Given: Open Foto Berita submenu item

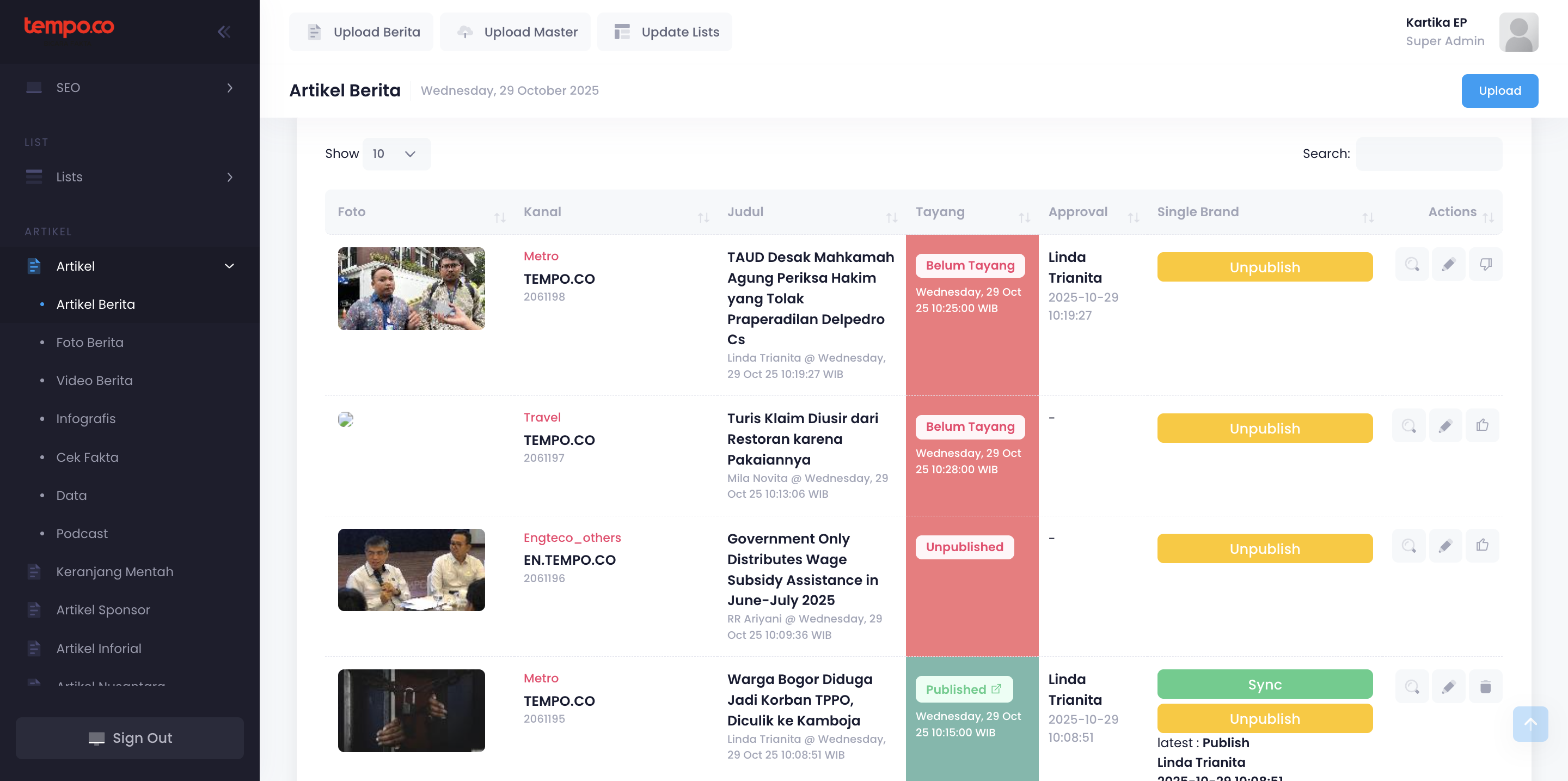Looking at the screenshot, I should 89,342.
